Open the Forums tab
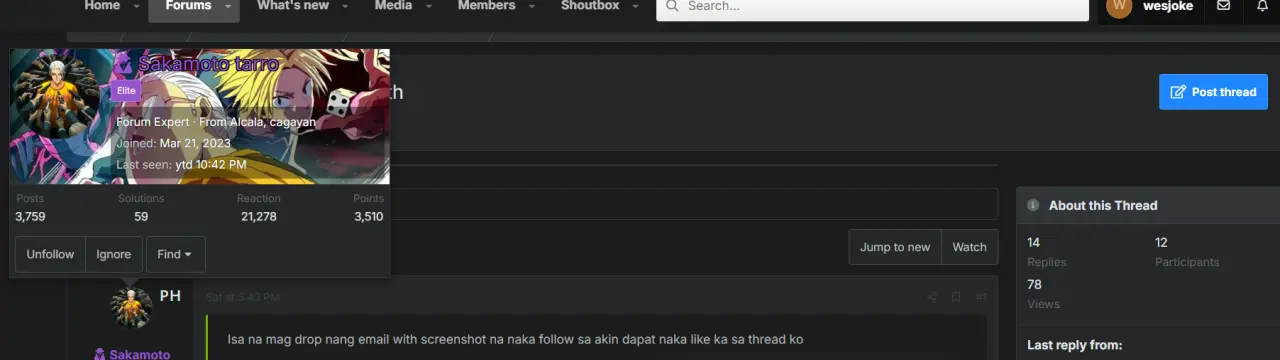 point(188,6)
